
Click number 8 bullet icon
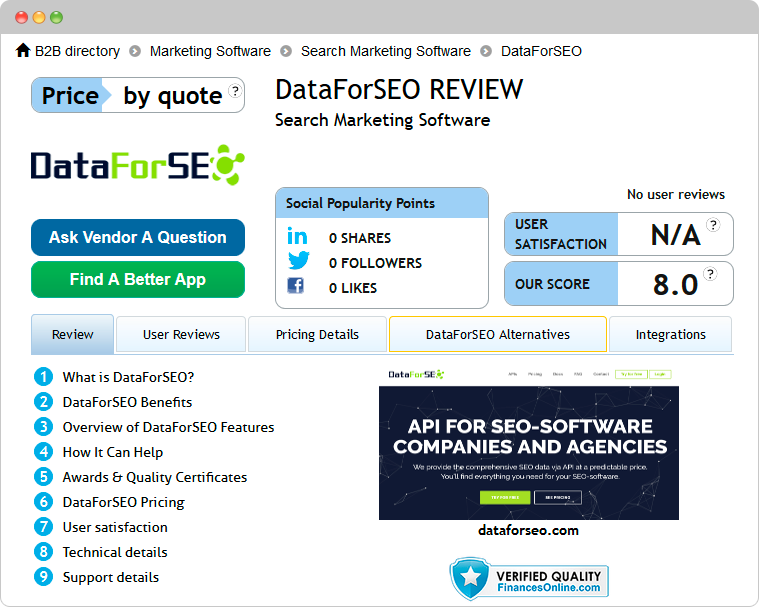(44, 552)
